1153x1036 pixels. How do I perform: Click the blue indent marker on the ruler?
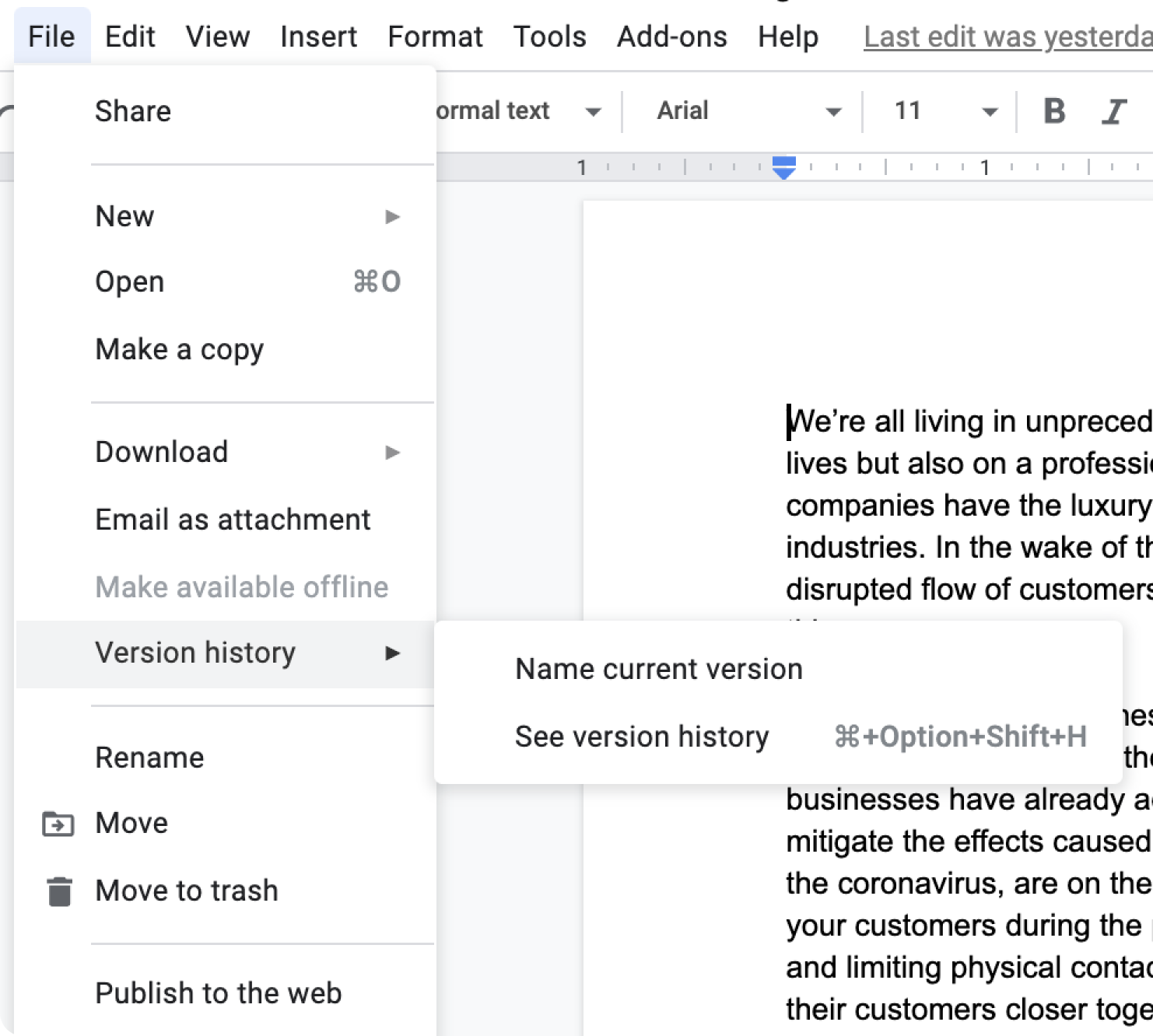point(784,165)
